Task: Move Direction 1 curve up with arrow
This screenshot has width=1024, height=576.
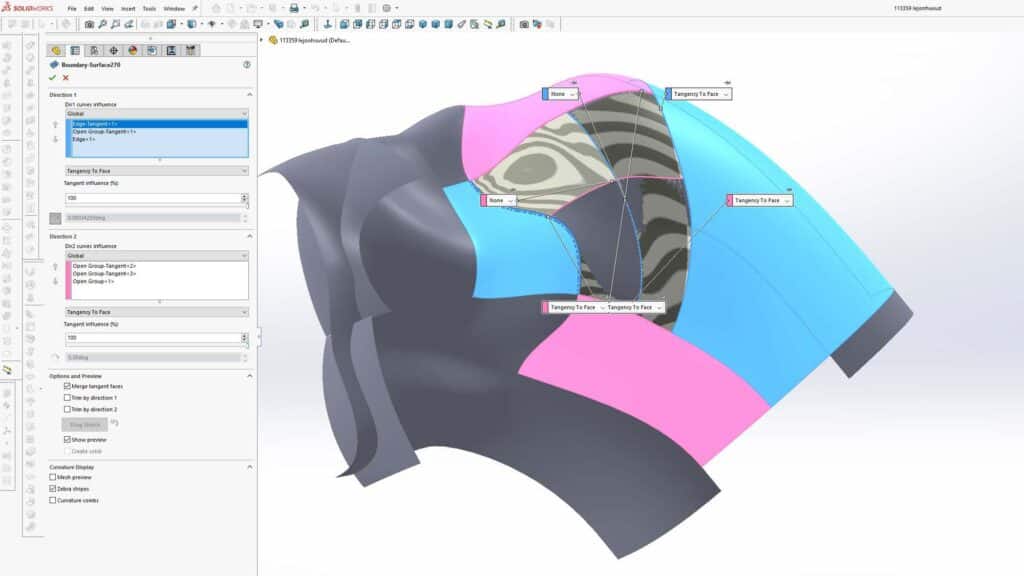Action: 56,127
